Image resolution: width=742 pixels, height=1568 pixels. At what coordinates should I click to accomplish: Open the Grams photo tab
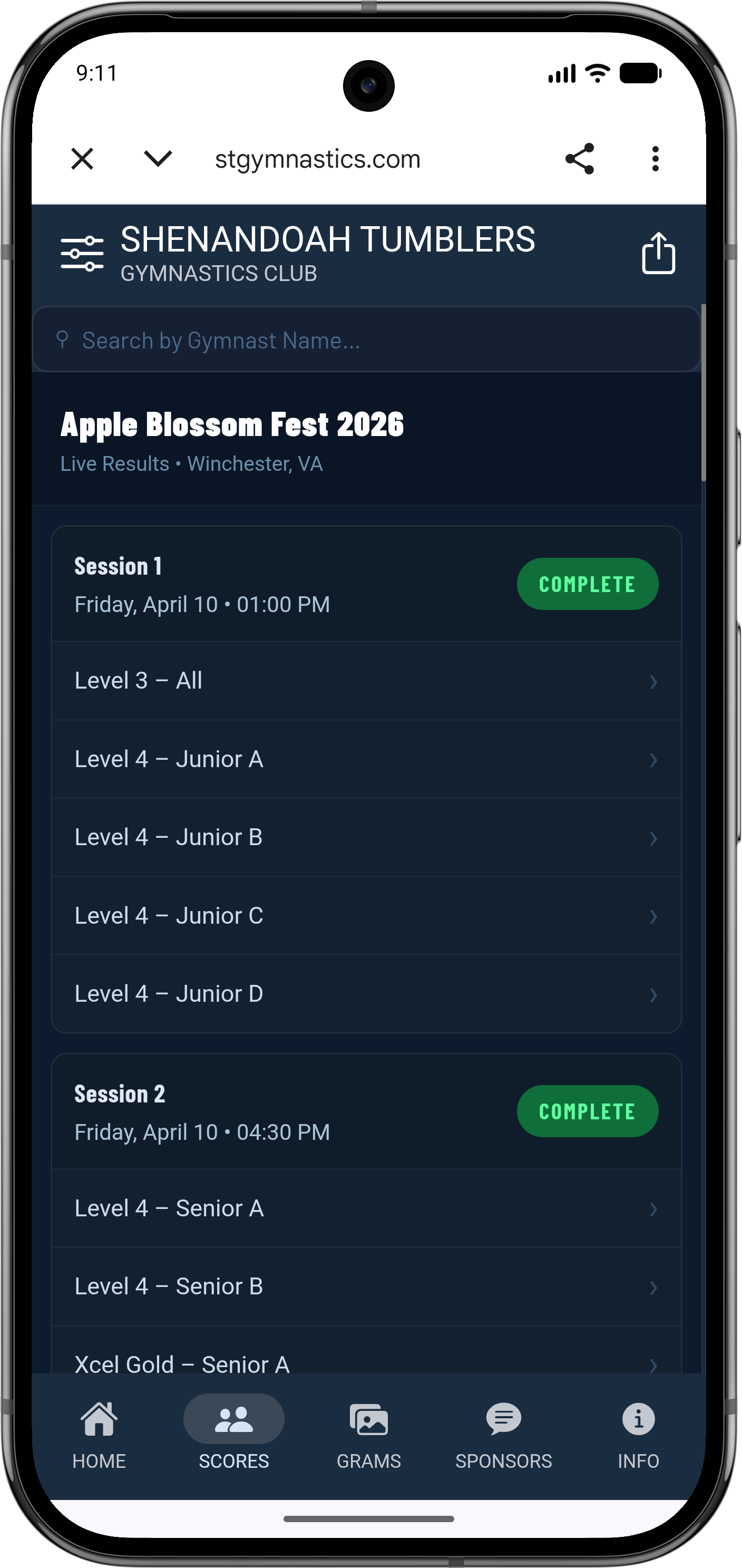click(x=368, y=1435)
